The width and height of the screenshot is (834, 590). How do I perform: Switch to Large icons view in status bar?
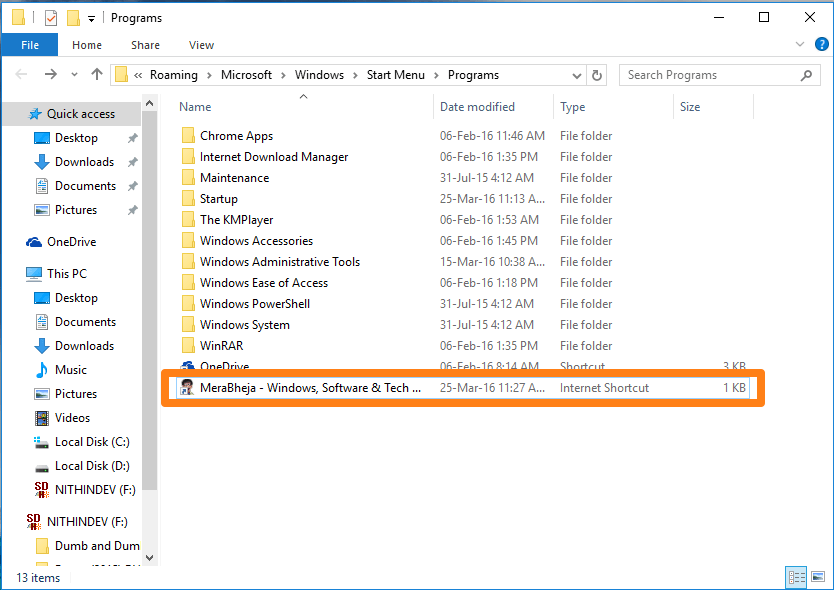coord(818,577)
